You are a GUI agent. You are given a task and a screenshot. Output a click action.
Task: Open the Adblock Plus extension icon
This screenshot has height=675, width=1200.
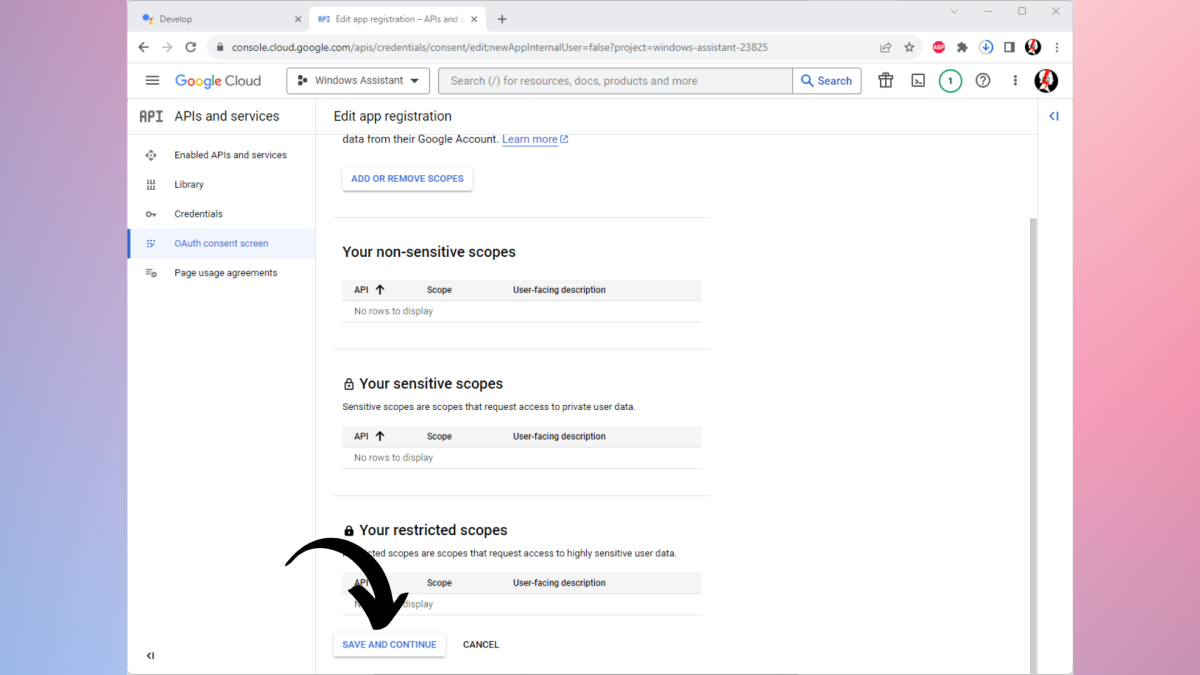point(939,47)
